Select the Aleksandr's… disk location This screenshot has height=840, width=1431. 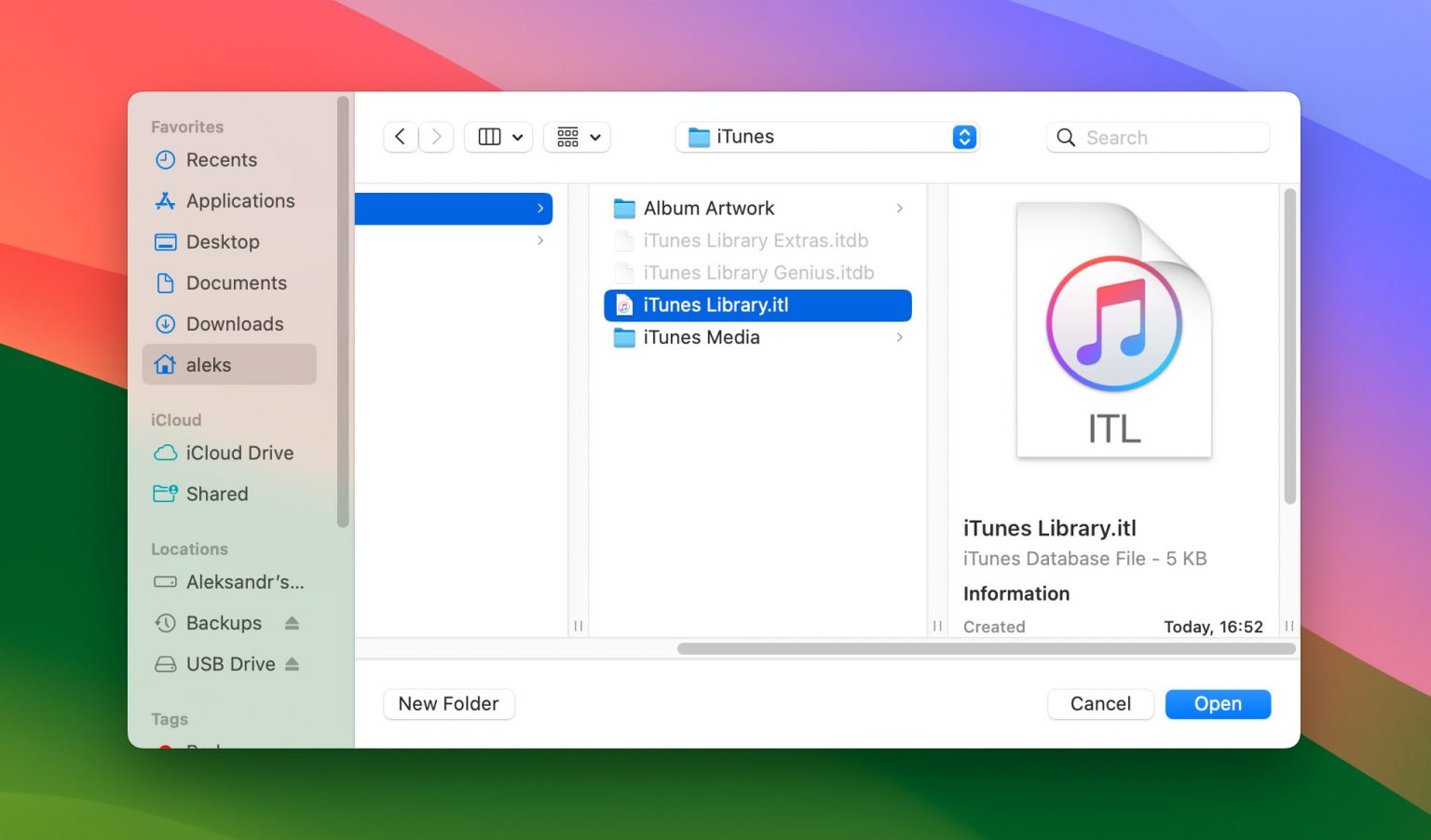click(x=229, y=582)
